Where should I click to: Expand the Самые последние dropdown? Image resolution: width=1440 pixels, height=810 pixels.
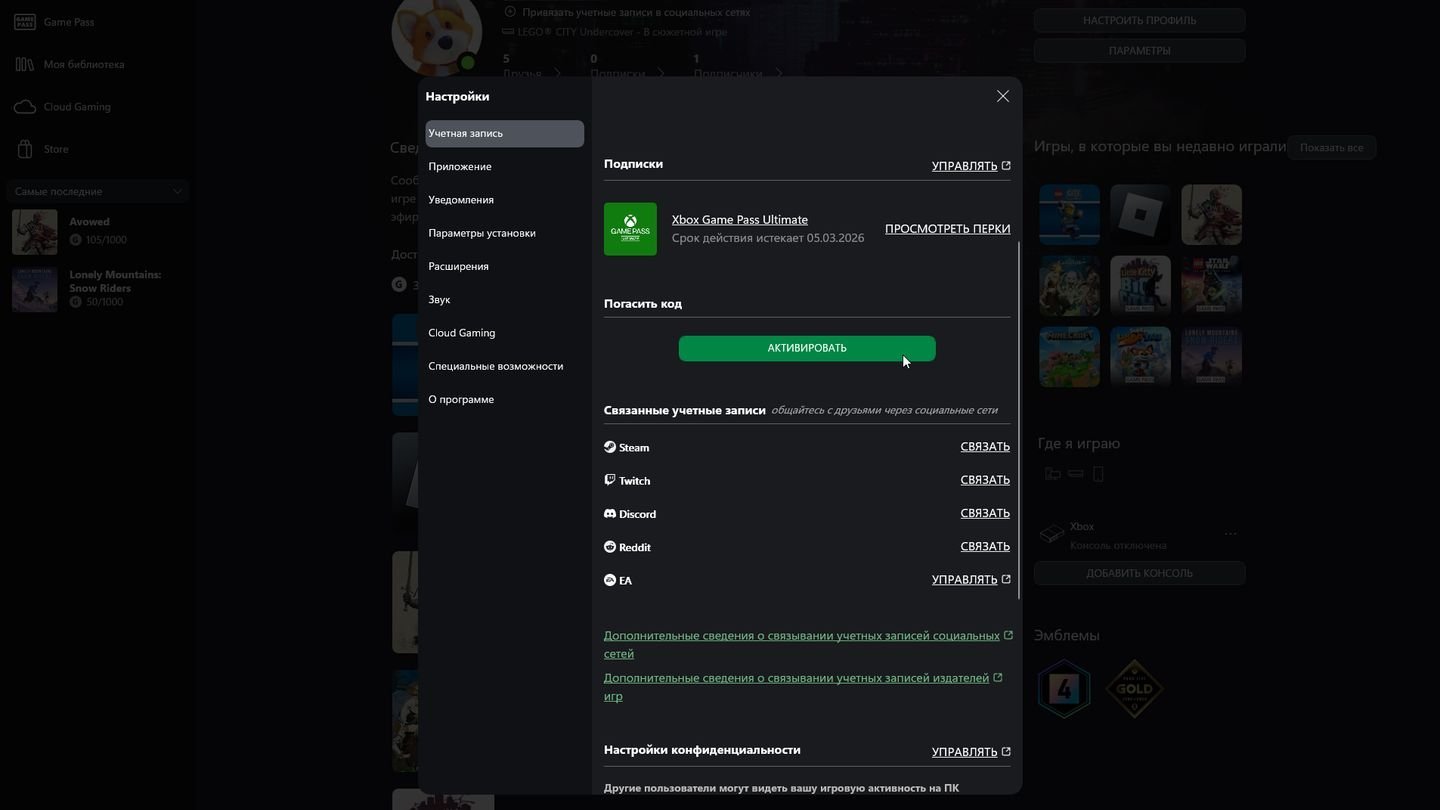tap(97, 191)
